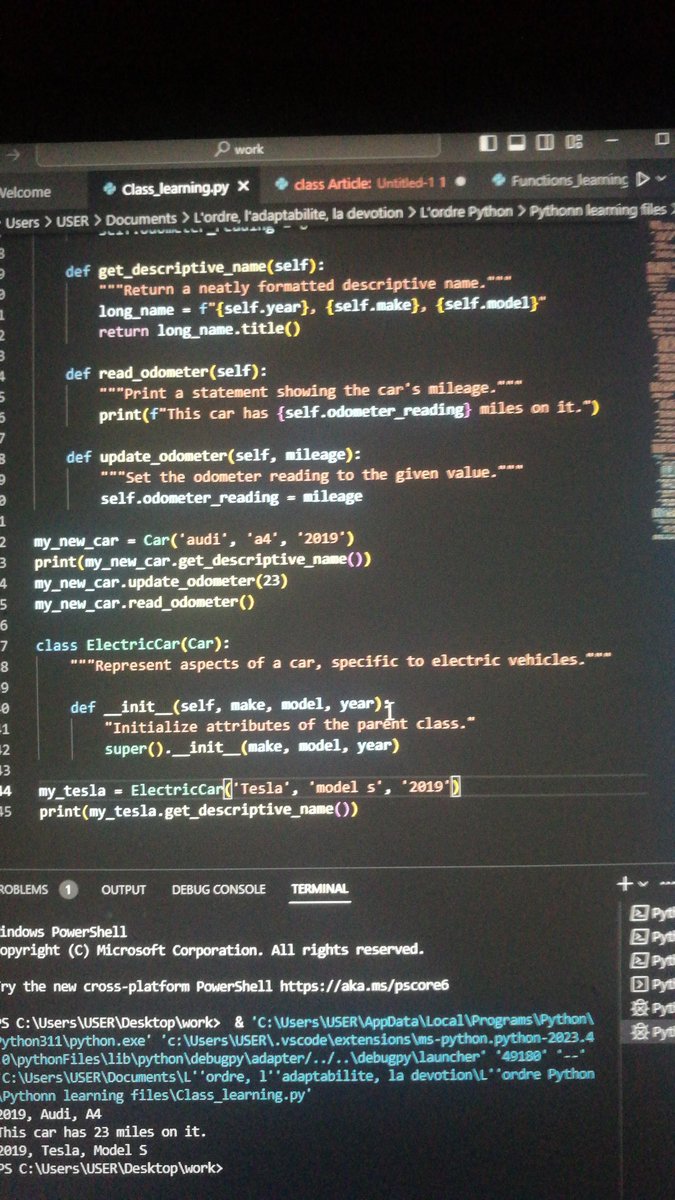Open the https://aka.ms/pscore6 link

pos(365,986)
